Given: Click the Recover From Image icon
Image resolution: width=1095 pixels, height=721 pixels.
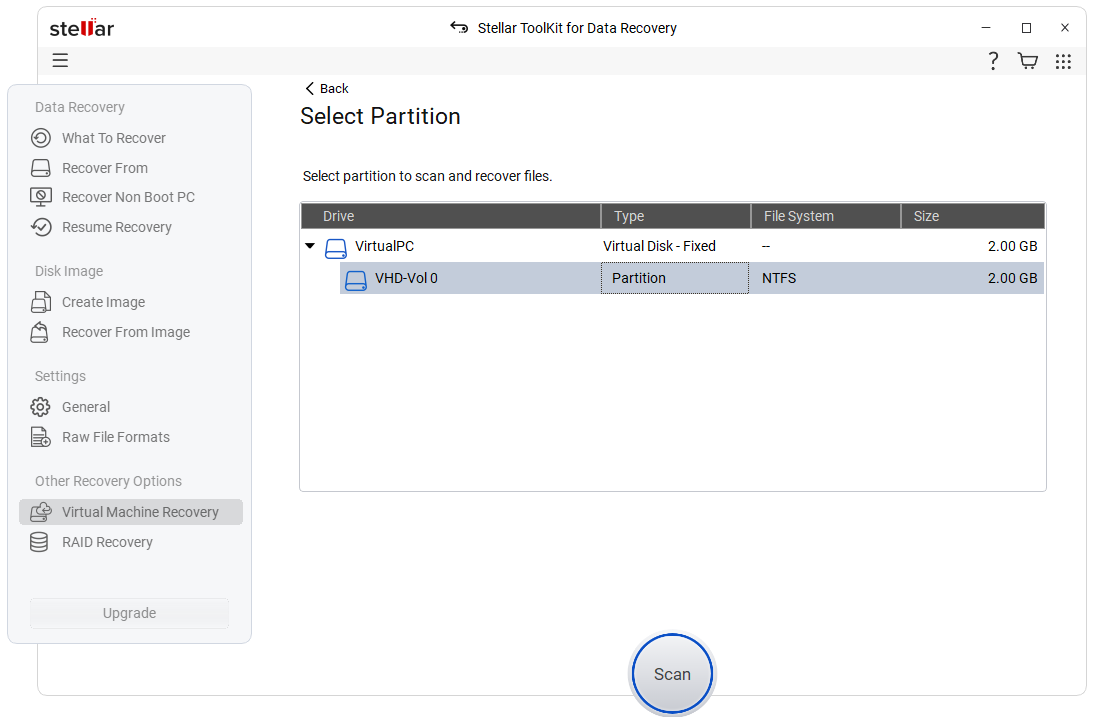Looking at the screenshot, I should click(x=41, y=333).
